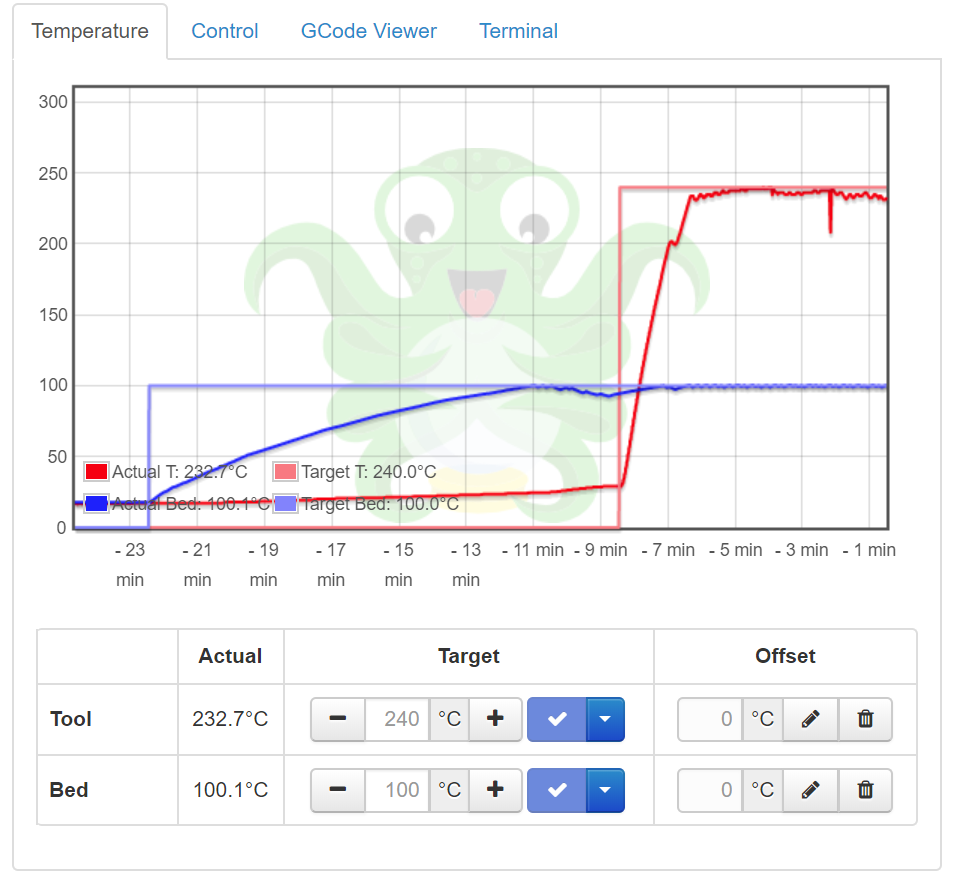Switch to the Control tab

pyautogui.click(x=224, y=31)
